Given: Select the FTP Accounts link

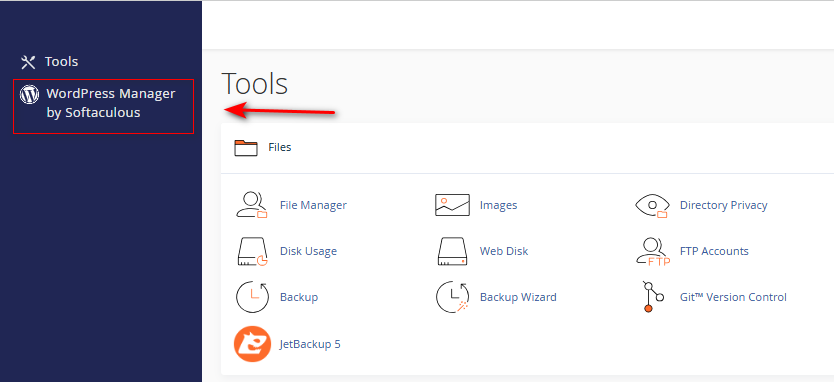Looking at the screenshot, I should pyautogui.click(x=714, y=251).
